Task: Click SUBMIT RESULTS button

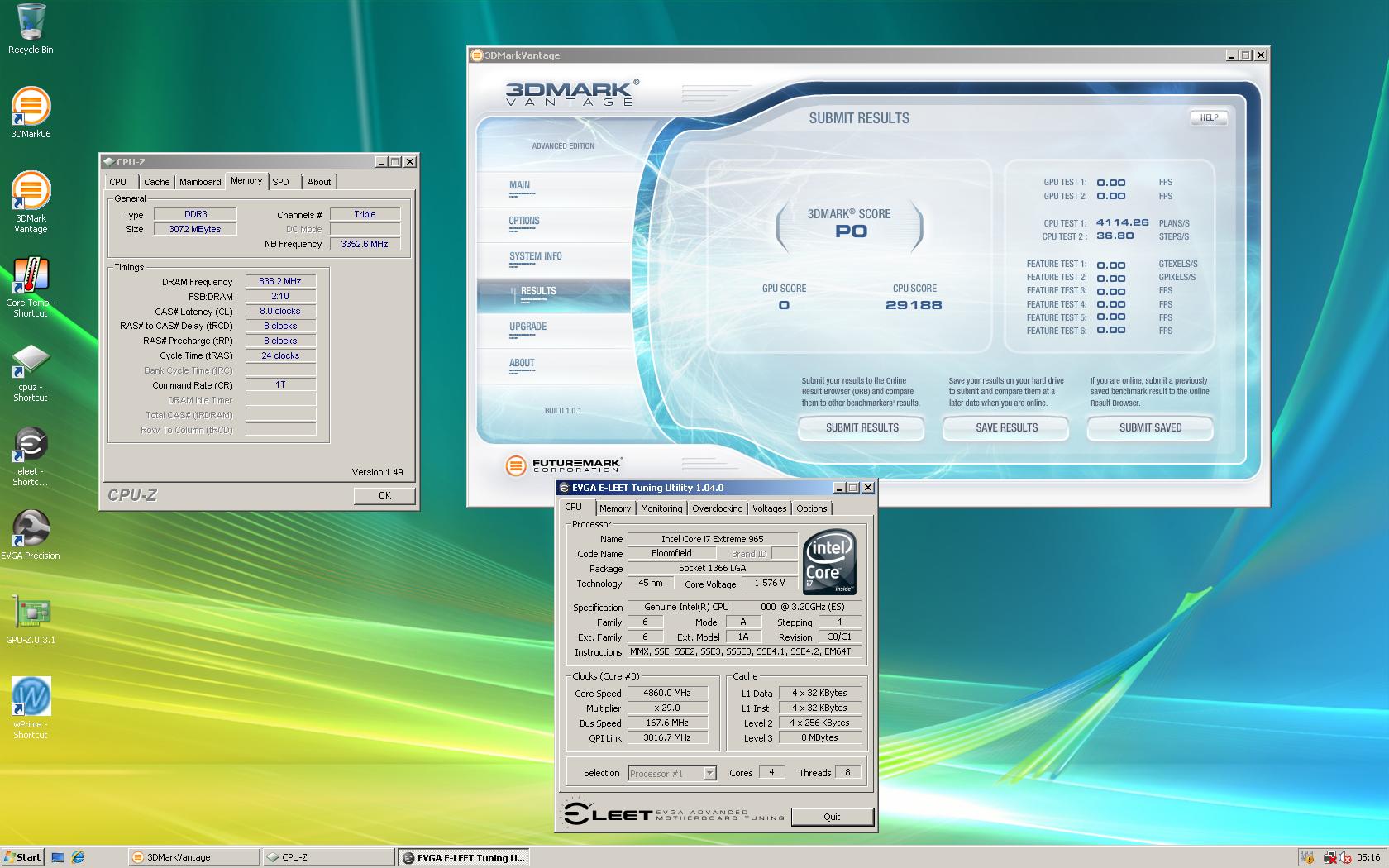Action: [862, 428]
